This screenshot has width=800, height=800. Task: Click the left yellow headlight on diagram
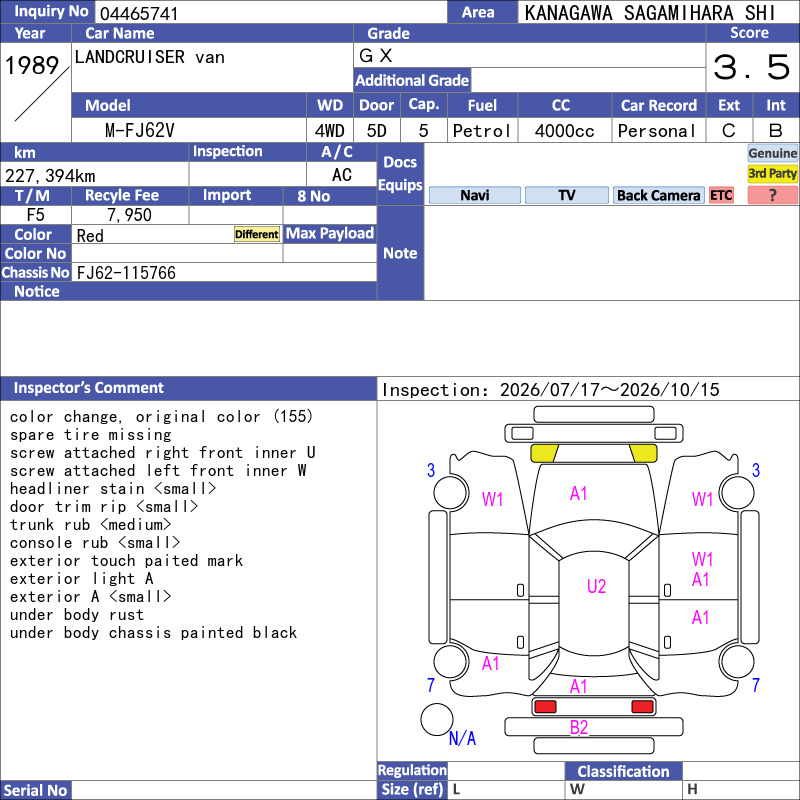coord(544,453)
